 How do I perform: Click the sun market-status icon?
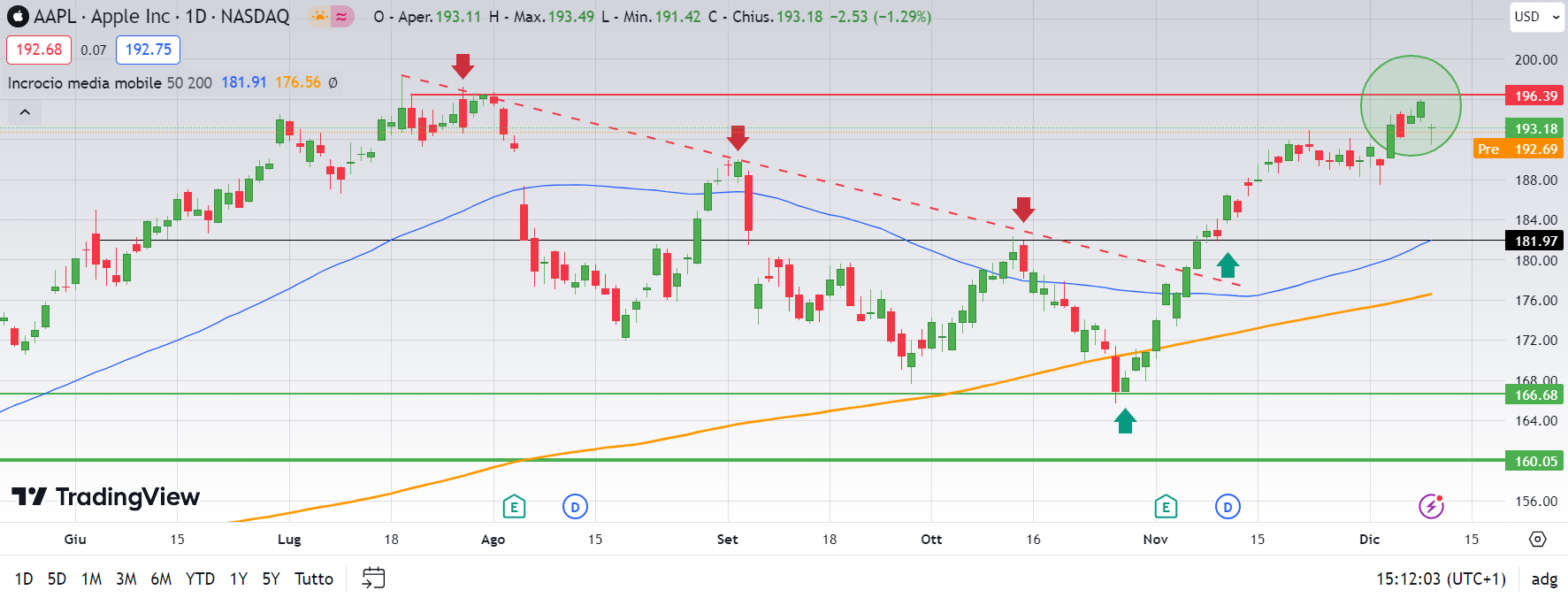pos(318,16)
